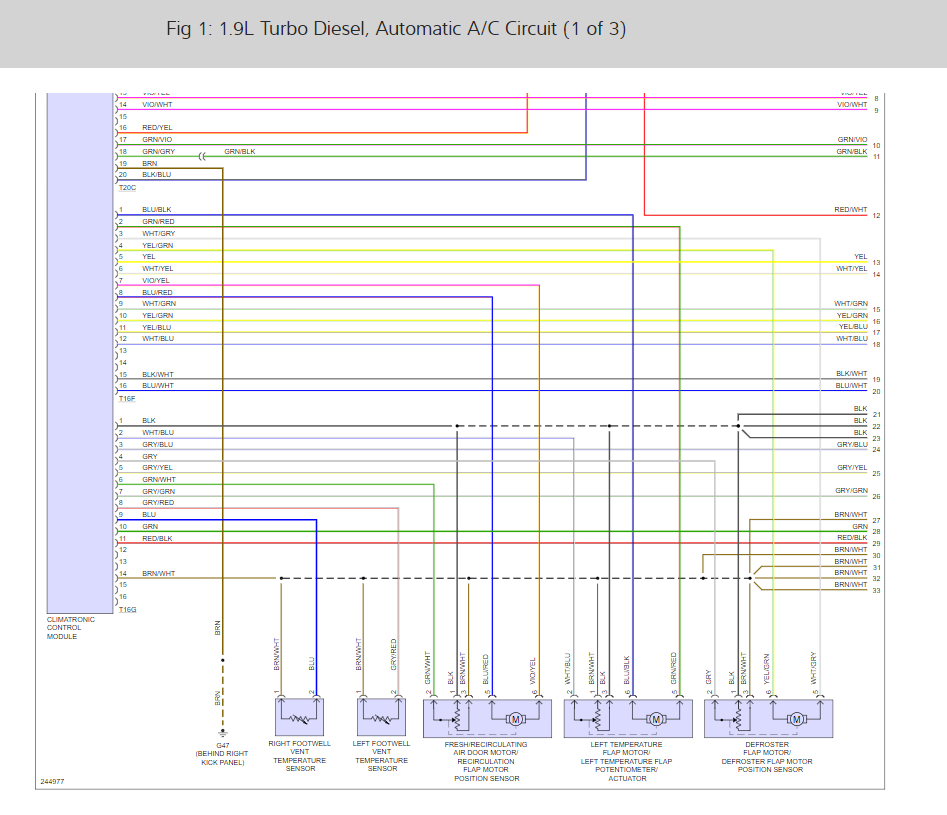Select the BLK/WHT label at T16F pin 15
This screenshot has height=815, width=947.
coord(158,375)
